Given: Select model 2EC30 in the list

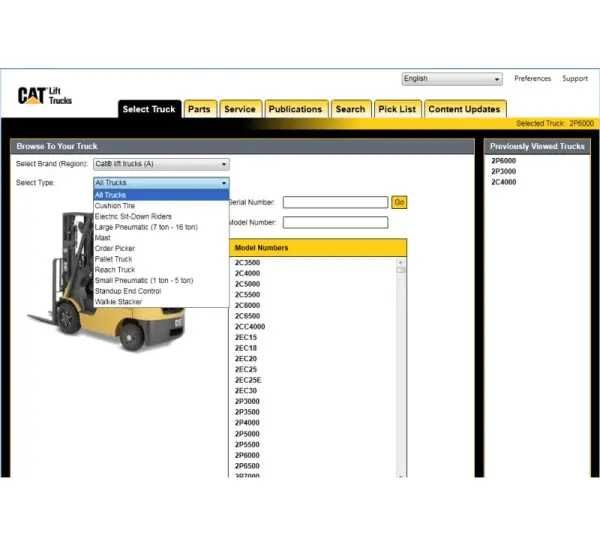Looking at the screenshot, I should click(x=246, y=390).
